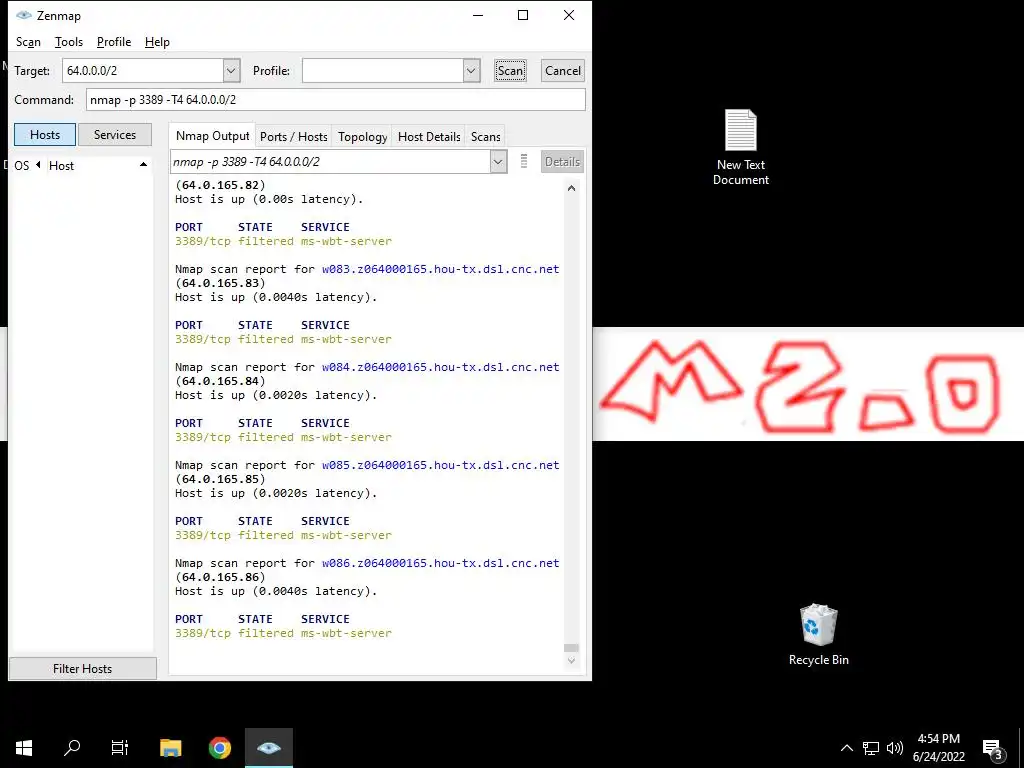1024x768 pixels.
Task: Click output scrollbar down arrow
Action: click(x=571, y=661)
